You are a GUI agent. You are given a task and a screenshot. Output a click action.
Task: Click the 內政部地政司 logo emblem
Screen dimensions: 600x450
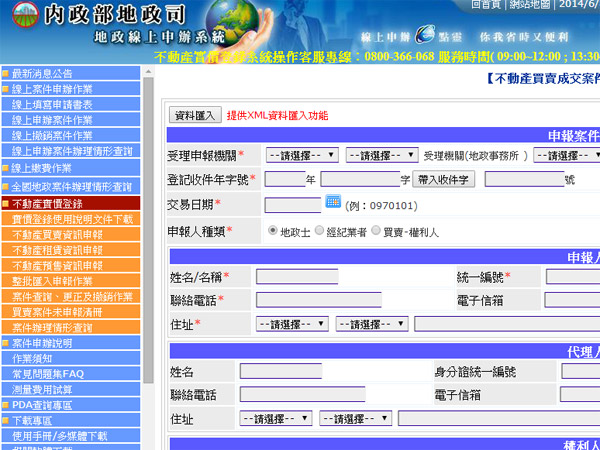[18, 16]
